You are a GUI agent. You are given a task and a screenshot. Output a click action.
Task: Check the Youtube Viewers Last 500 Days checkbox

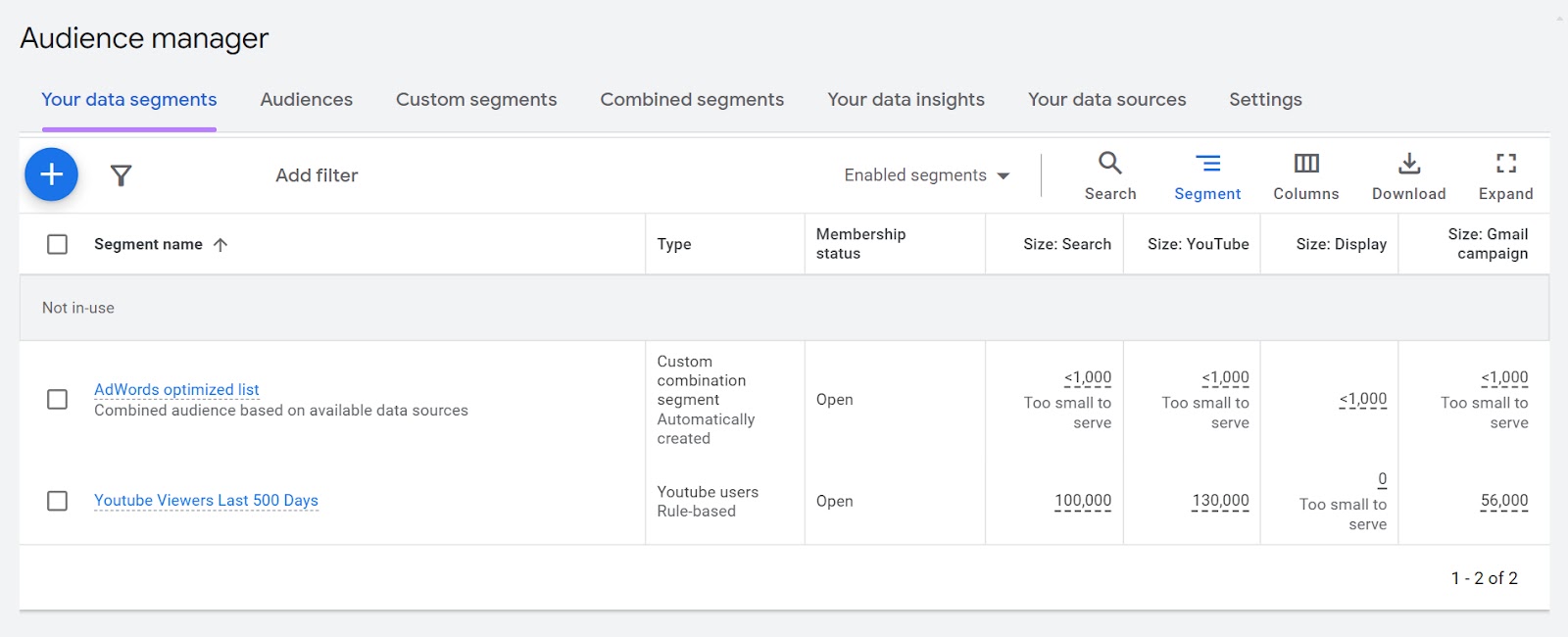click(x=56, y=501)
